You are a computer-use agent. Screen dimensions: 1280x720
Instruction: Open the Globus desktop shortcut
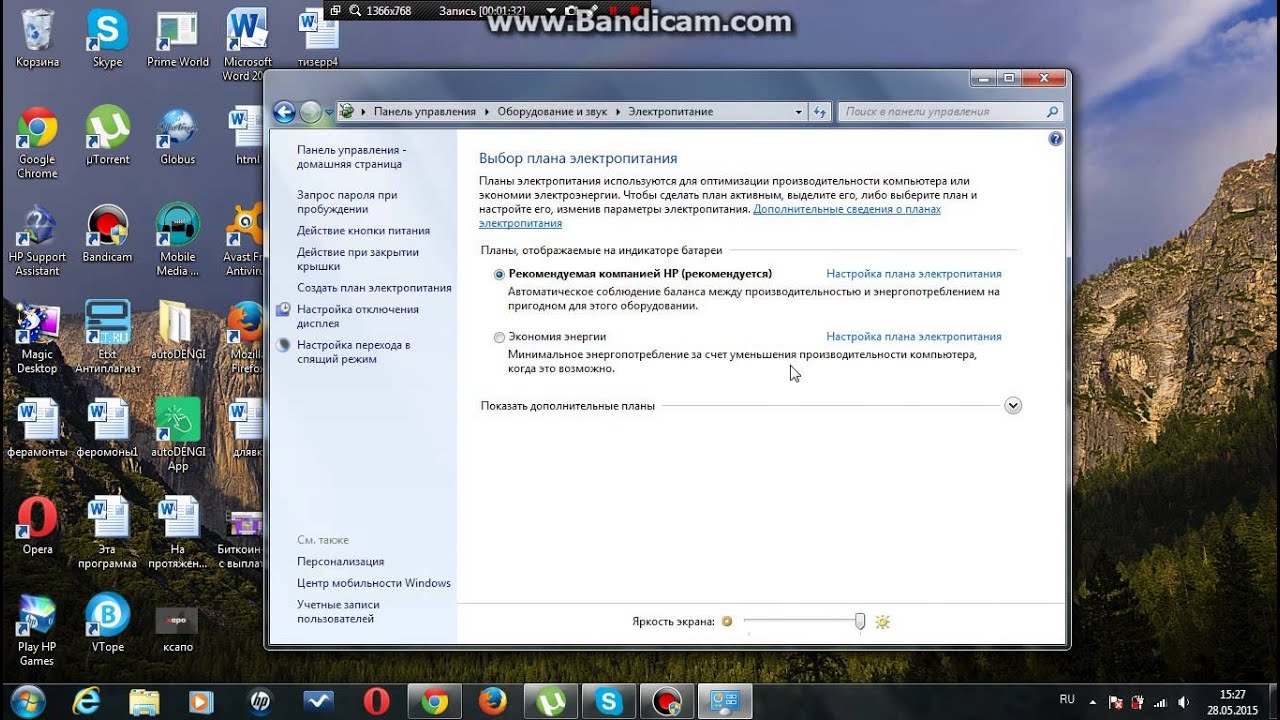[177, 136]
